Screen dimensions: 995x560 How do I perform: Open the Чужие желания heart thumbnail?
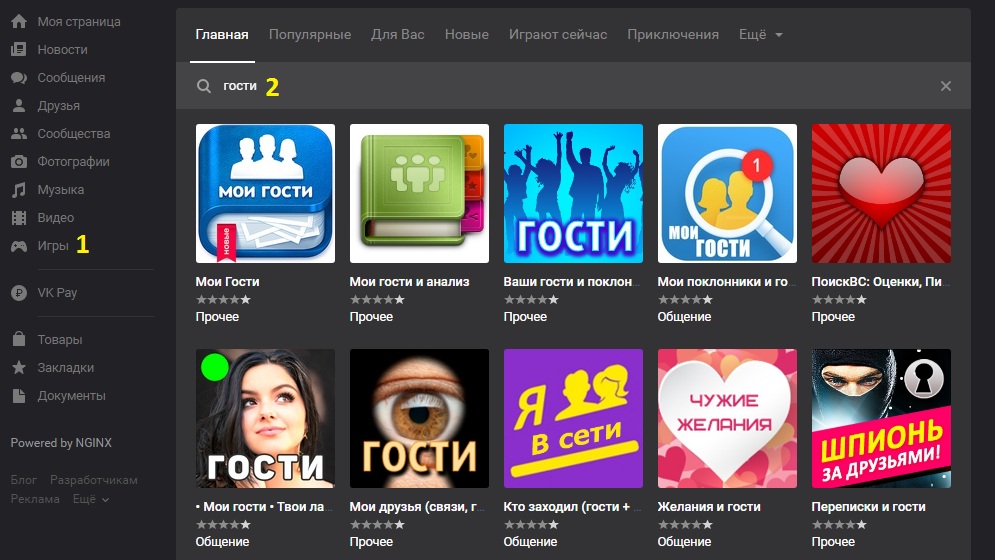tap(727, 418)
